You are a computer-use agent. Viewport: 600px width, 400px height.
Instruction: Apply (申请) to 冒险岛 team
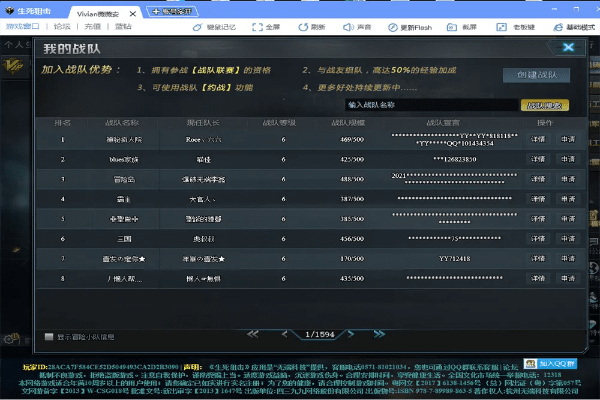click(568, 179)
